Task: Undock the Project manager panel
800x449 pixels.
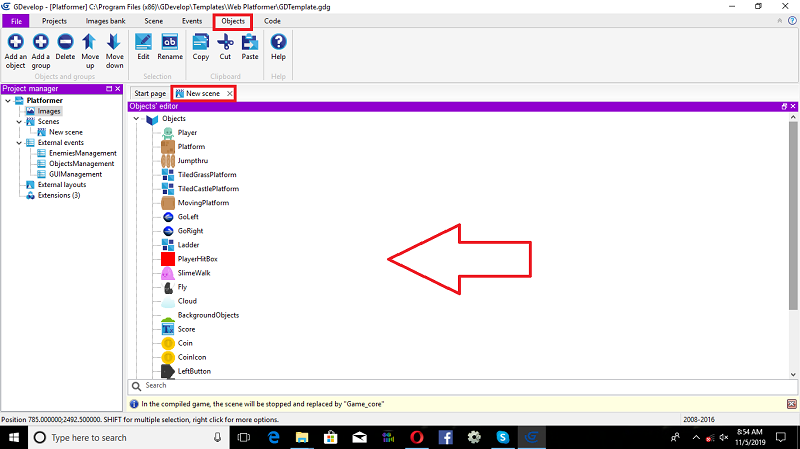Action: pyautogui.click(x=109, y=89)
